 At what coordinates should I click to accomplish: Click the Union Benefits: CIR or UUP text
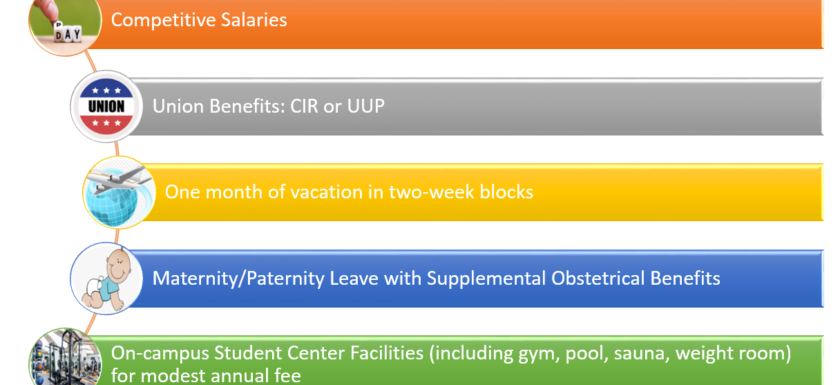click(x=268, y=106)
